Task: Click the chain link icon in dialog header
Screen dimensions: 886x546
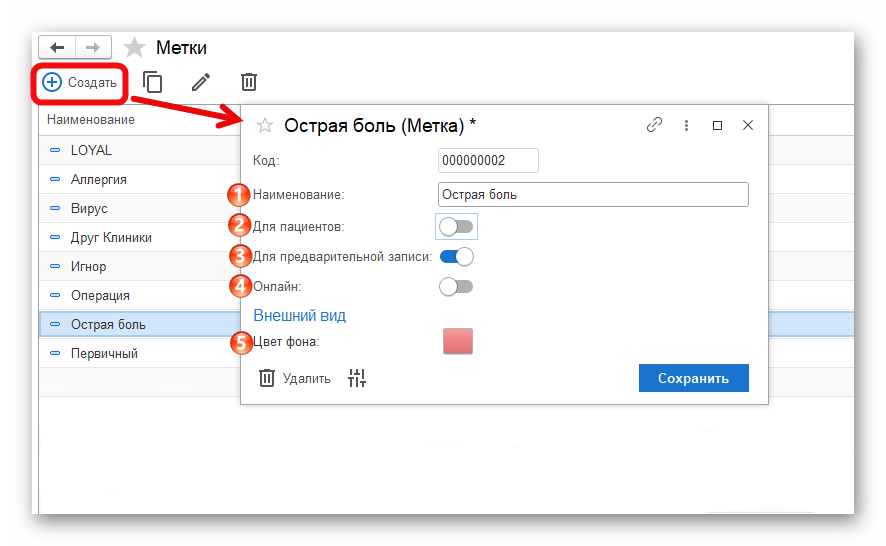Action: pyautogui.click(x=654, y=125)
